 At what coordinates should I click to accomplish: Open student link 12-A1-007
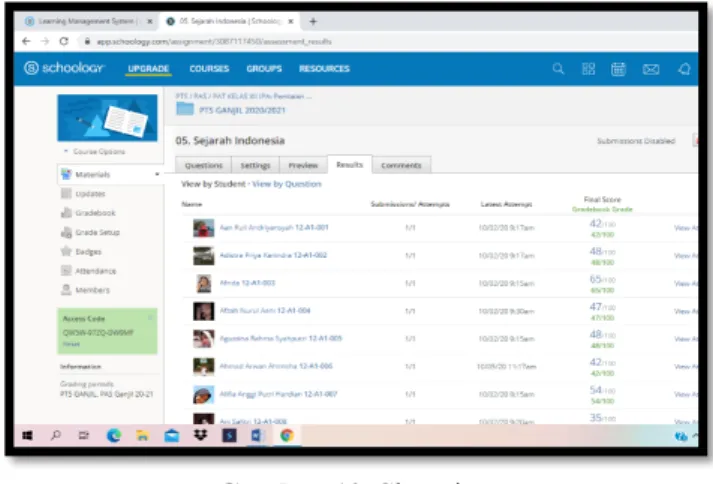278,394
